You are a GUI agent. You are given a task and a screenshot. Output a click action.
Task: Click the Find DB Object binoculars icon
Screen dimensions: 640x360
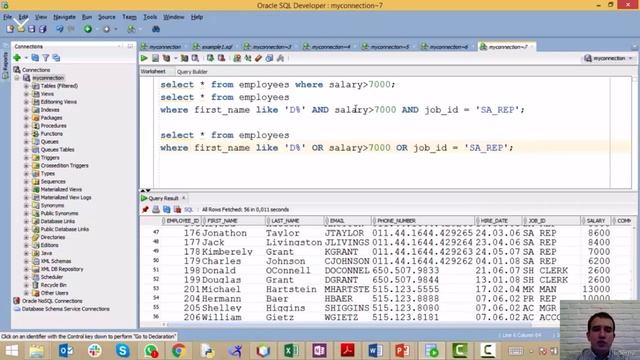tap(156, 29)
